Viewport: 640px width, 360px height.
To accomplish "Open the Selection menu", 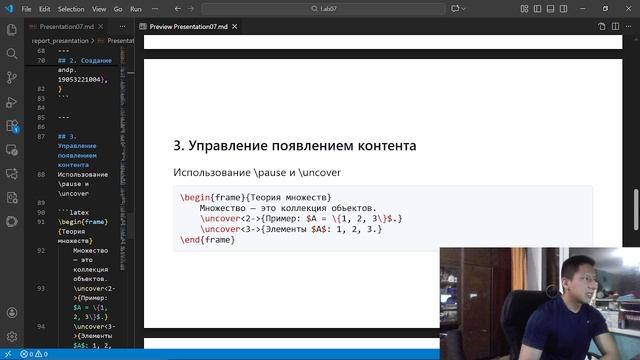I will [x=71, y=9].
